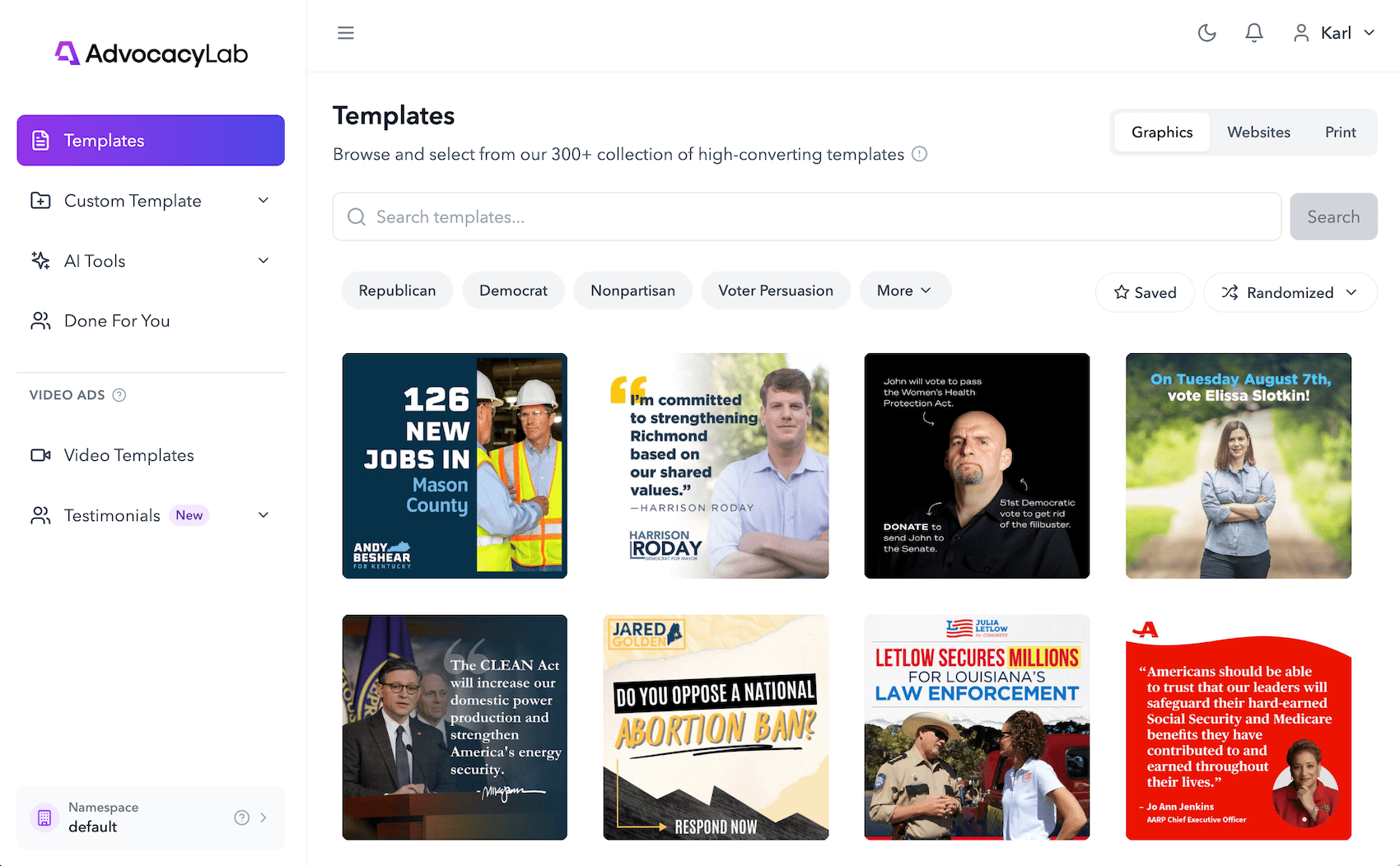This screenshot has width=1400, height=866.
Task: Click the AI Tools sparkle icon
Action: (40, 261)
